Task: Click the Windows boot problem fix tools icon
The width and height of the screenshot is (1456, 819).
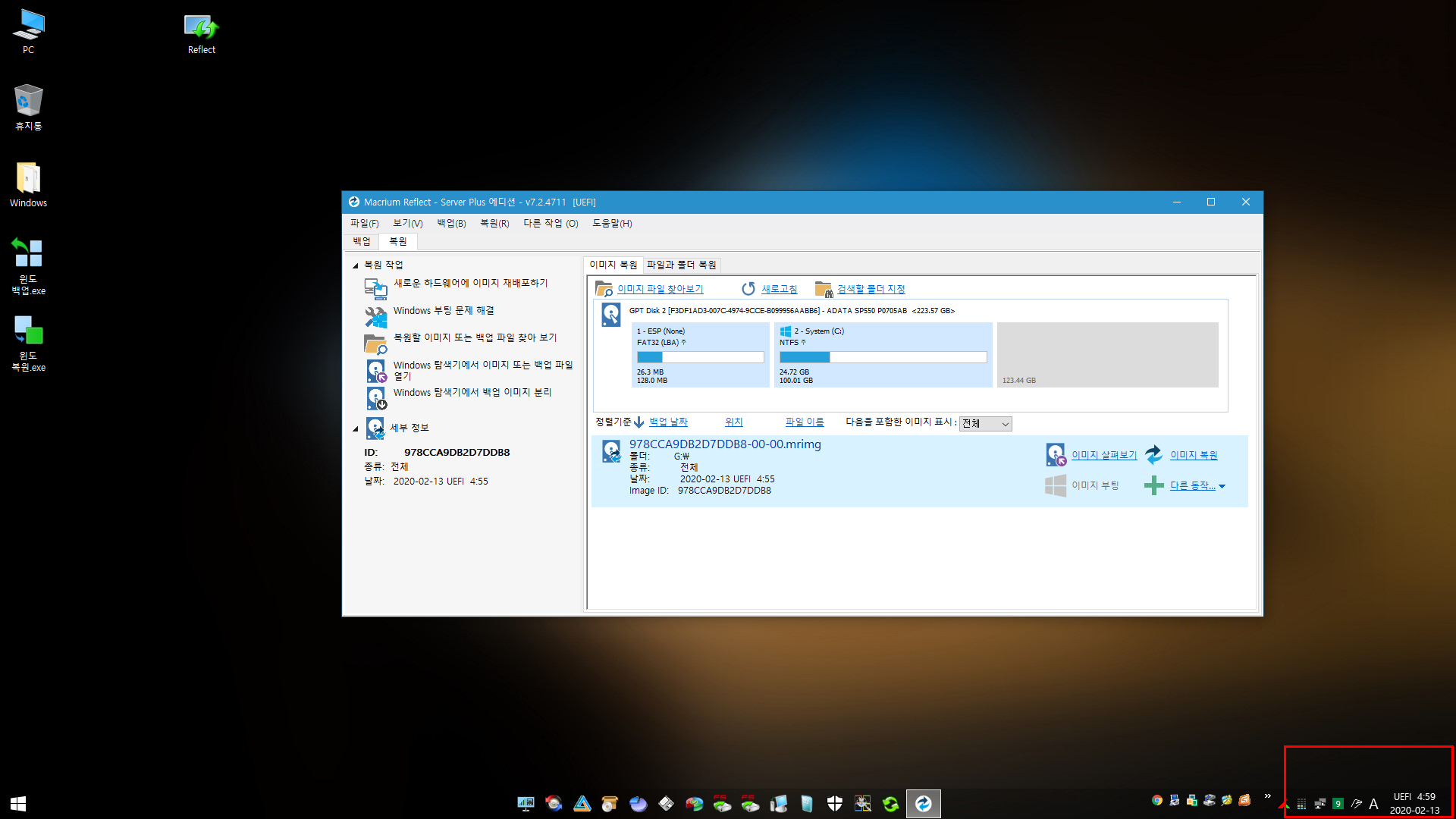Action: coord(375,316)
